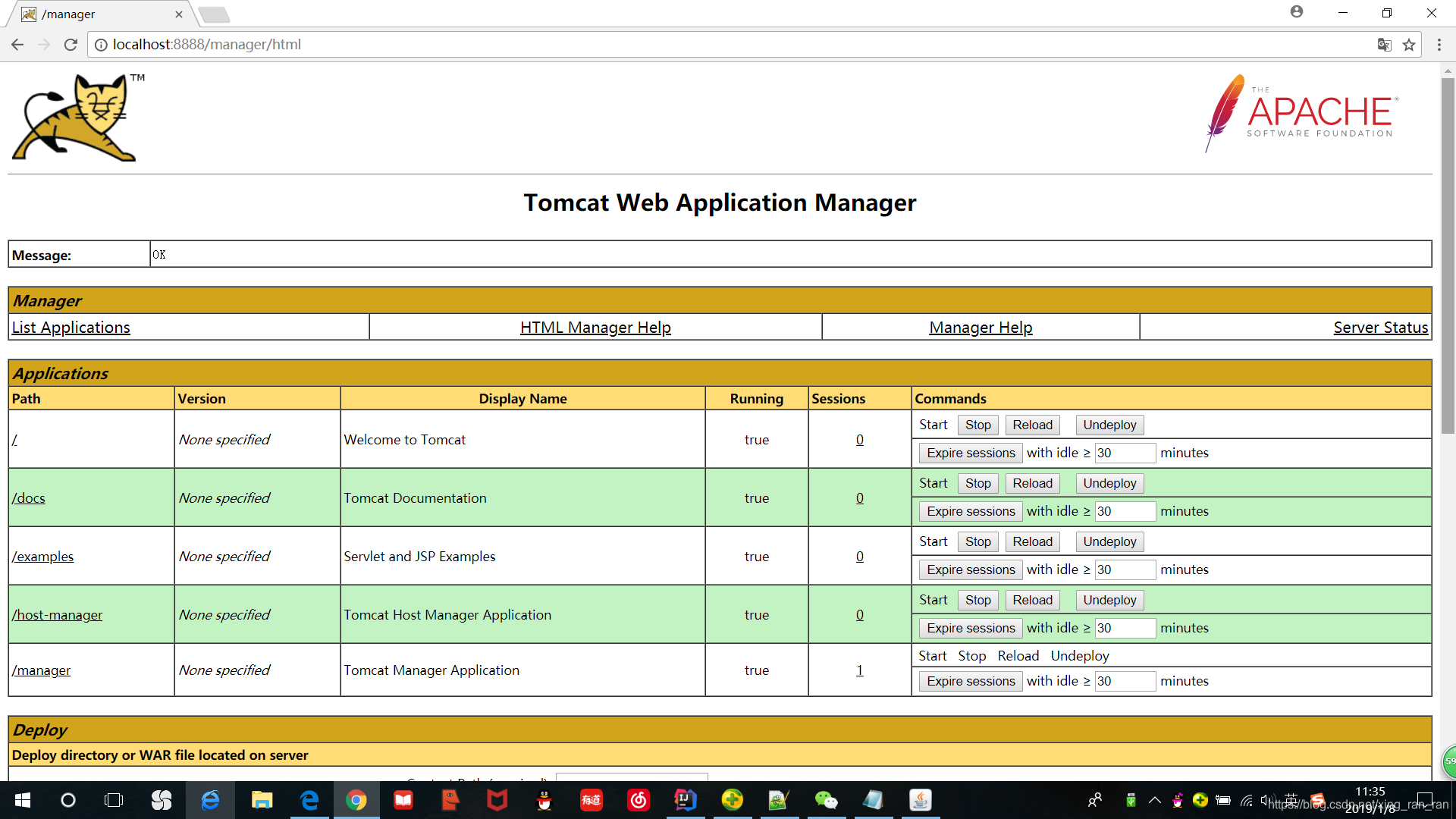
Task: Open the Windows Start menu
Action: click(x=22, y=800)
